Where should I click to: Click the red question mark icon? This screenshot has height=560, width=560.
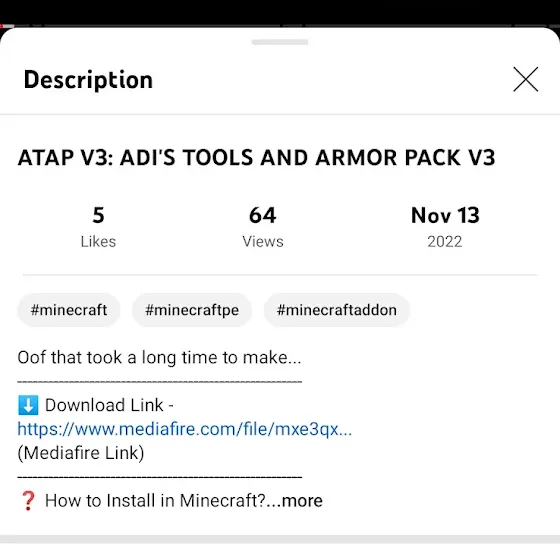pos(28,500)
